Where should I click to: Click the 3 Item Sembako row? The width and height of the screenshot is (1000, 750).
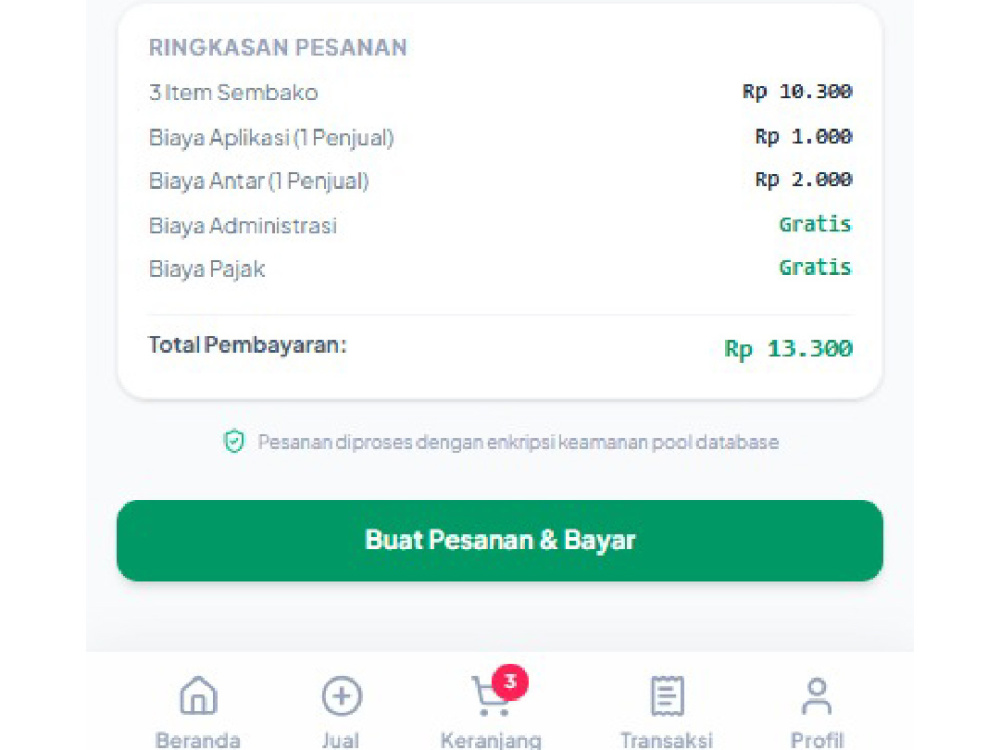pos(500,92)
